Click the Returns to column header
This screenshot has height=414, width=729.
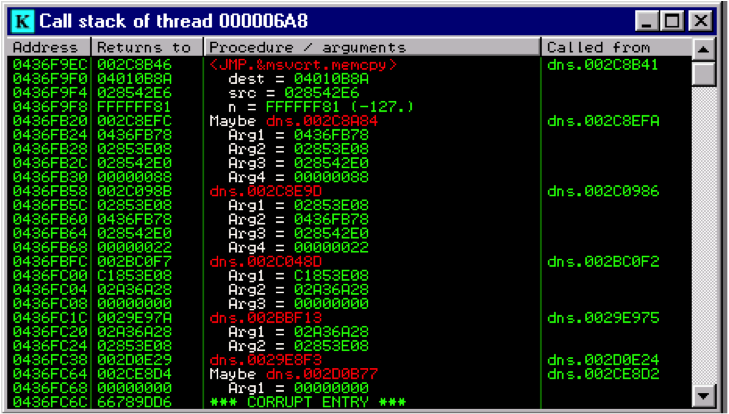147,47
